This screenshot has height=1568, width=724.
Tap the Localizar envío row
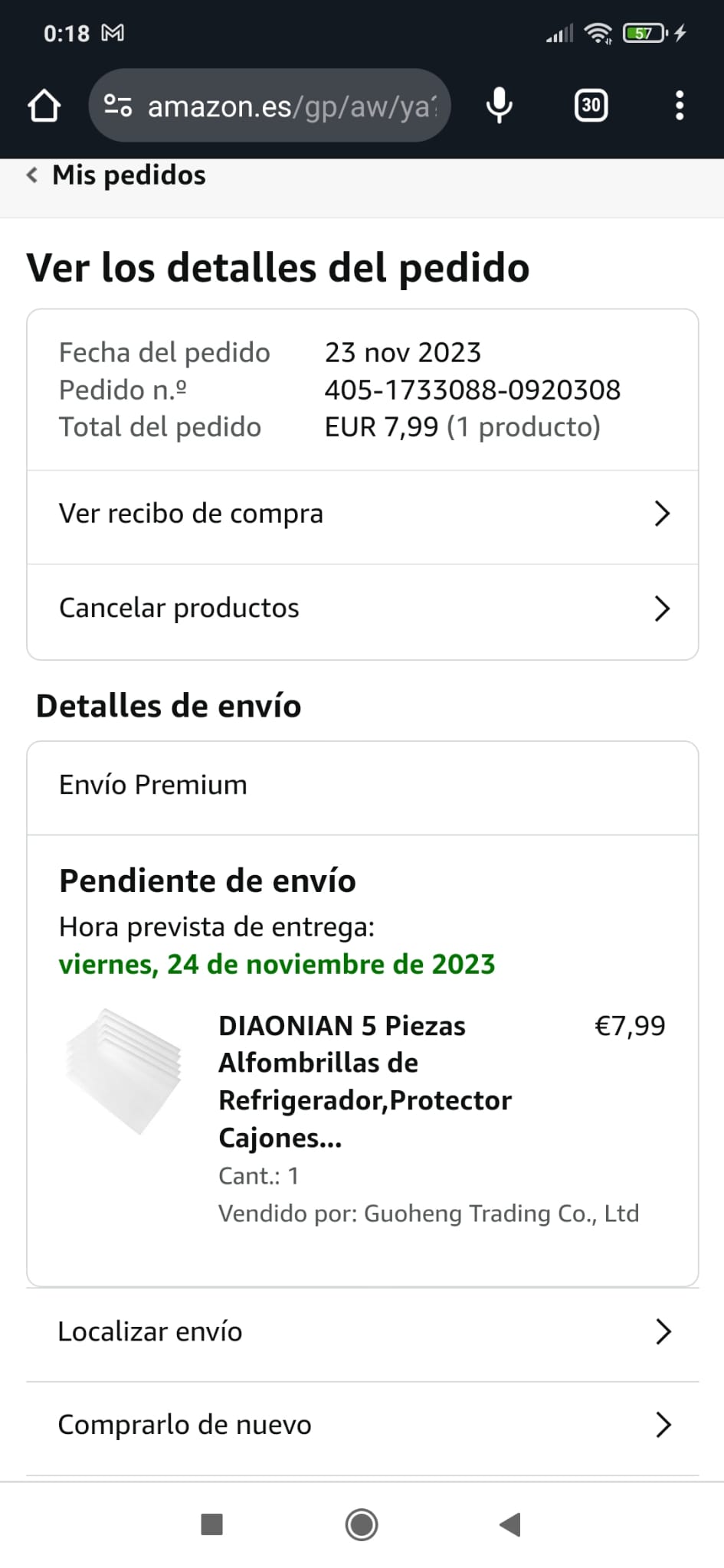(x=151, y=1332)
